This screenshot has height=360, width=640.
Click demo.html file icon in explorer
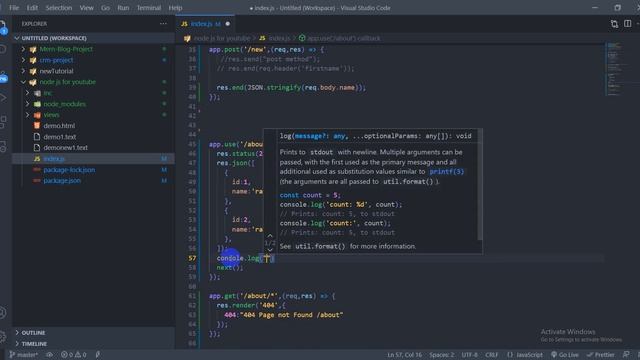click(37, 126)
